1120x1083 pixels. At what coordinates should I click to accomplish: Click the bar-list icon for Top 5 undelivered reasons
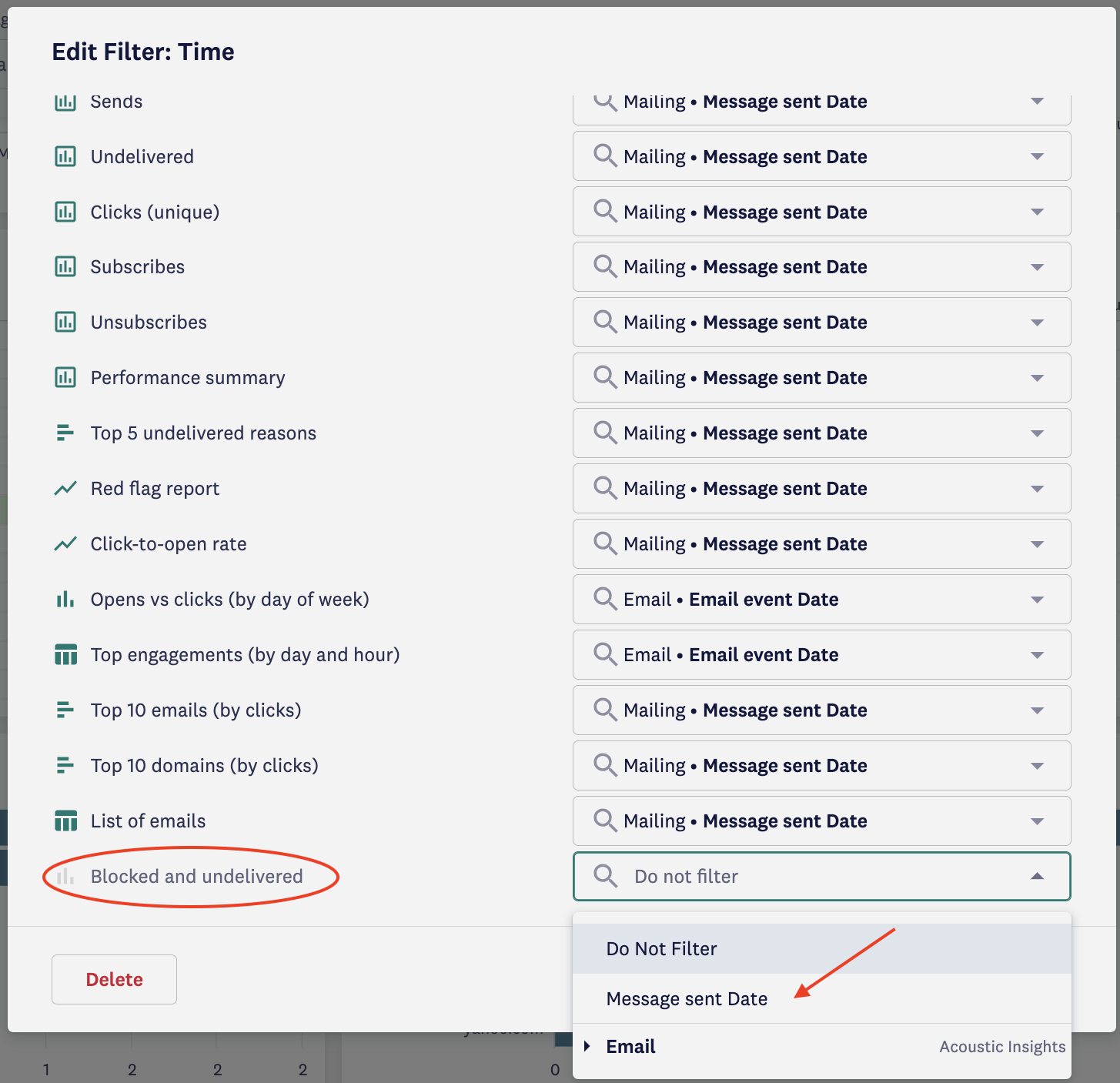click(65, 433)
